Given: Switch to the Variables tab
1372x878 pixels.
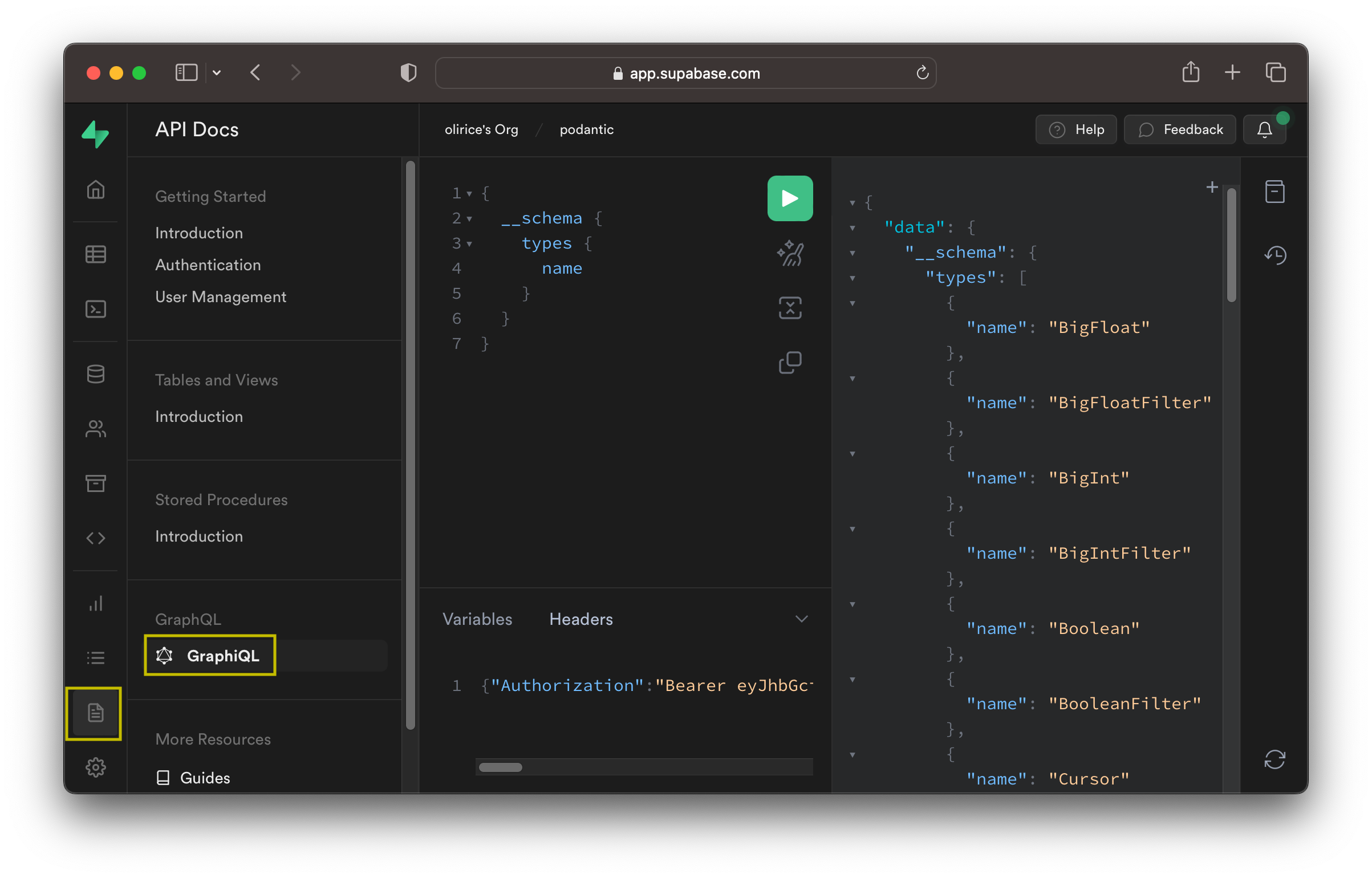Looking at the screenshot, I should point(477,619).
